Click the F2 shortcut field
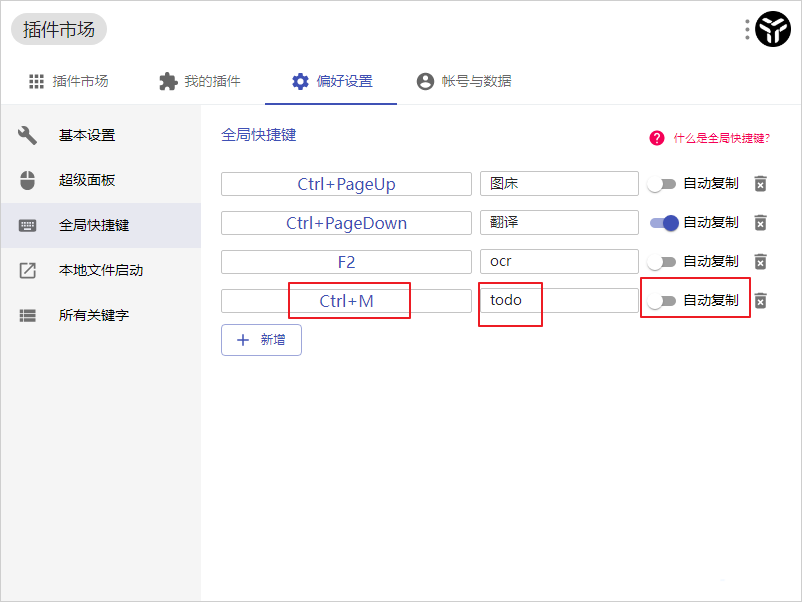Image resolution: width=802 pixels, height=602 pixels. coord(345,262)
